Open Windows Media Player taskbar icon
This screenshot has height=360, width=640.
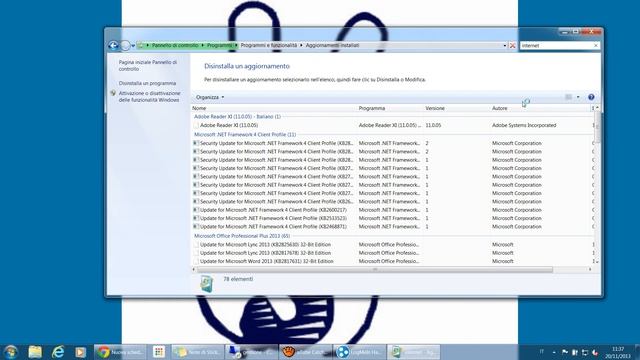[x=80, y=352]
